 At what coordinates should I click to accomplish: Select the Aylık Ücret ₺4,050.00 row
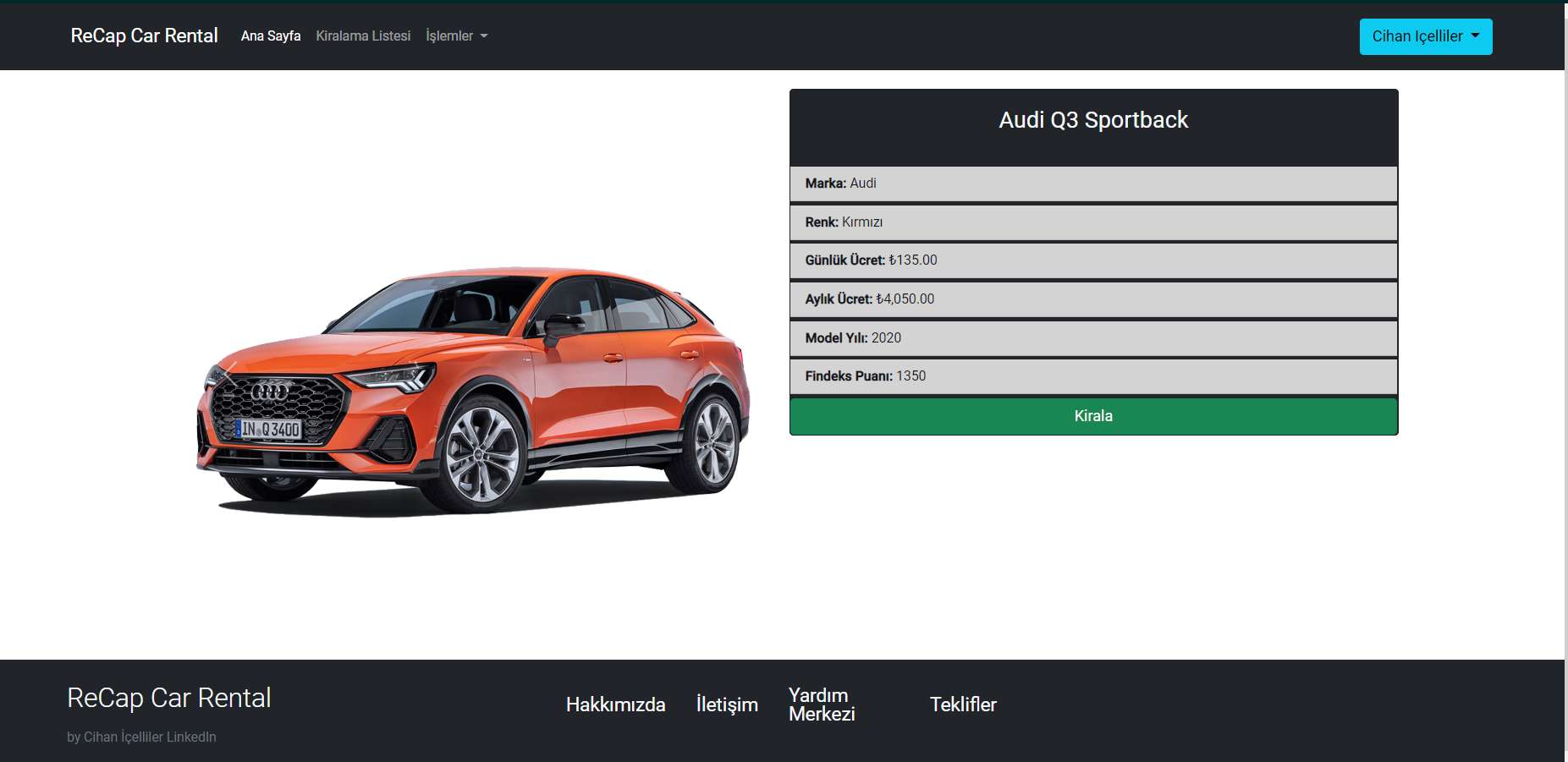(x=1093, y=299)
